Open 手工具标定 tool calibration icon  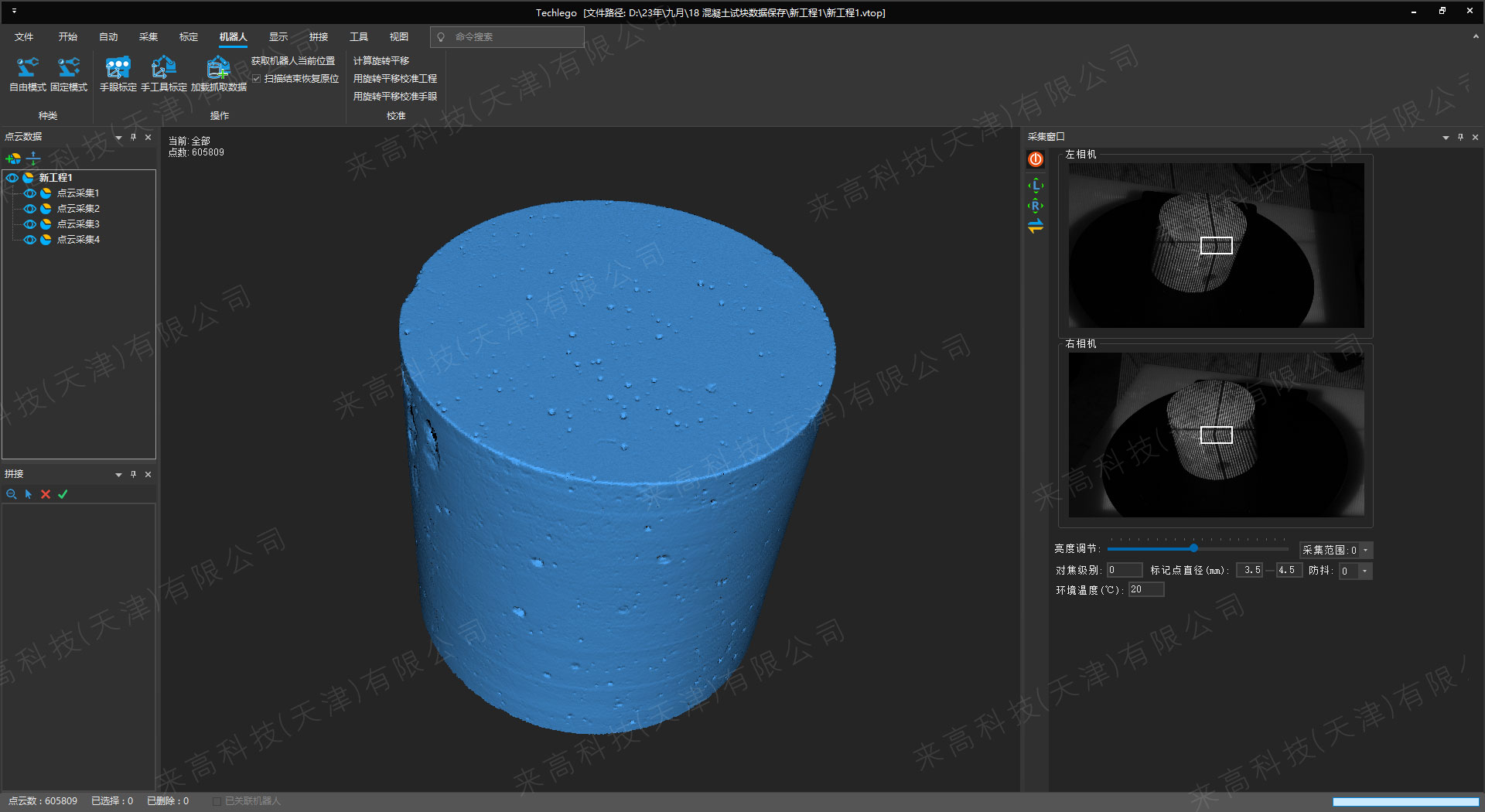[x=163, y=69]
